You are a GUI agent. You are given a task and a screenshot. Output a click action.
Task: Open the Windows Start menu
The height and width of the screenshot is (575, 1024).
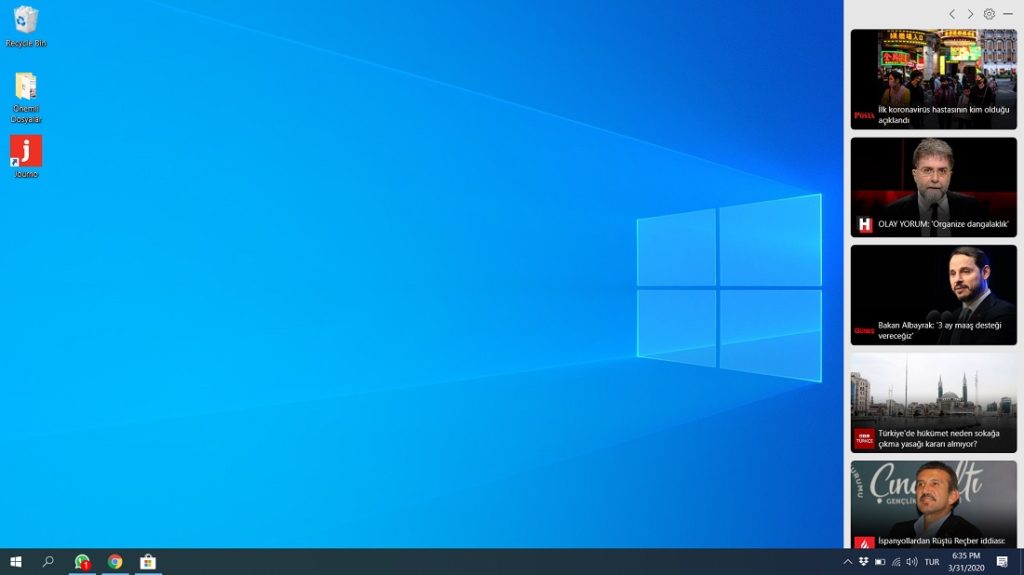point(16,562)
